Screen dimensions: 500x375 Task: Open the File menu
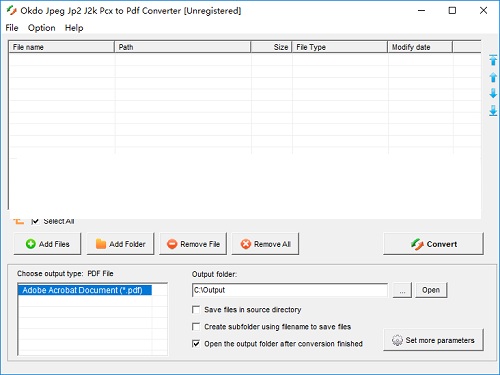(12, 28)
